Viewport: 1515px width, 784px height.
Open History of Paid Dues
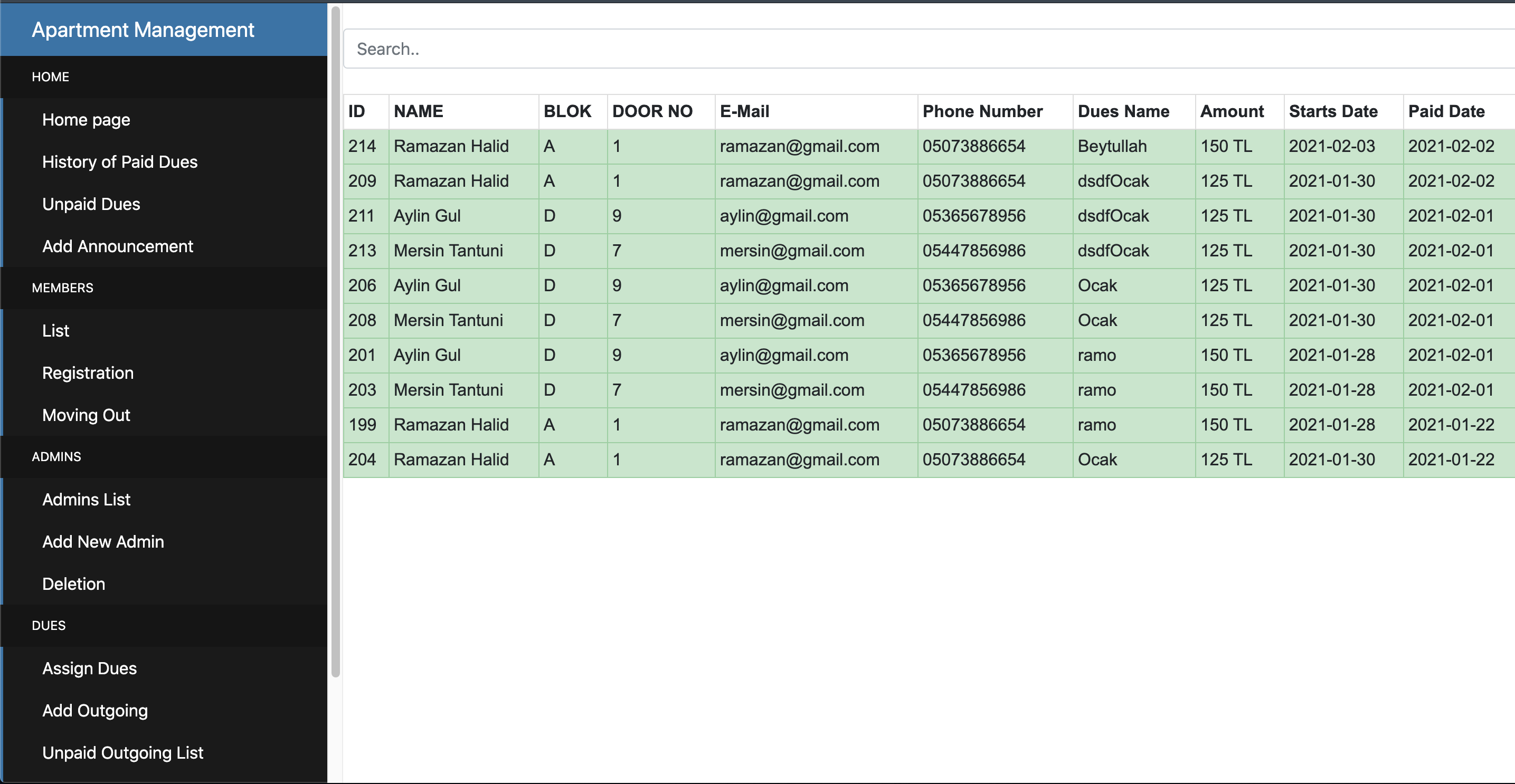point(119,161)
